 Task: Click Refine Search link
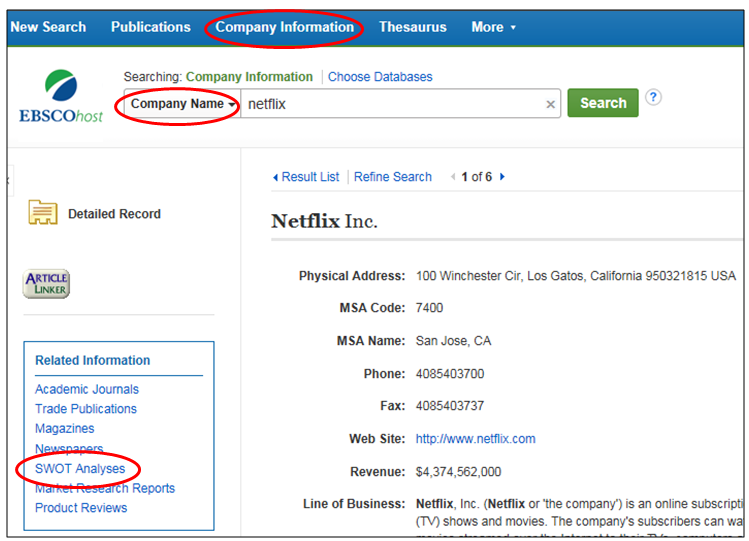click(393, 177)
